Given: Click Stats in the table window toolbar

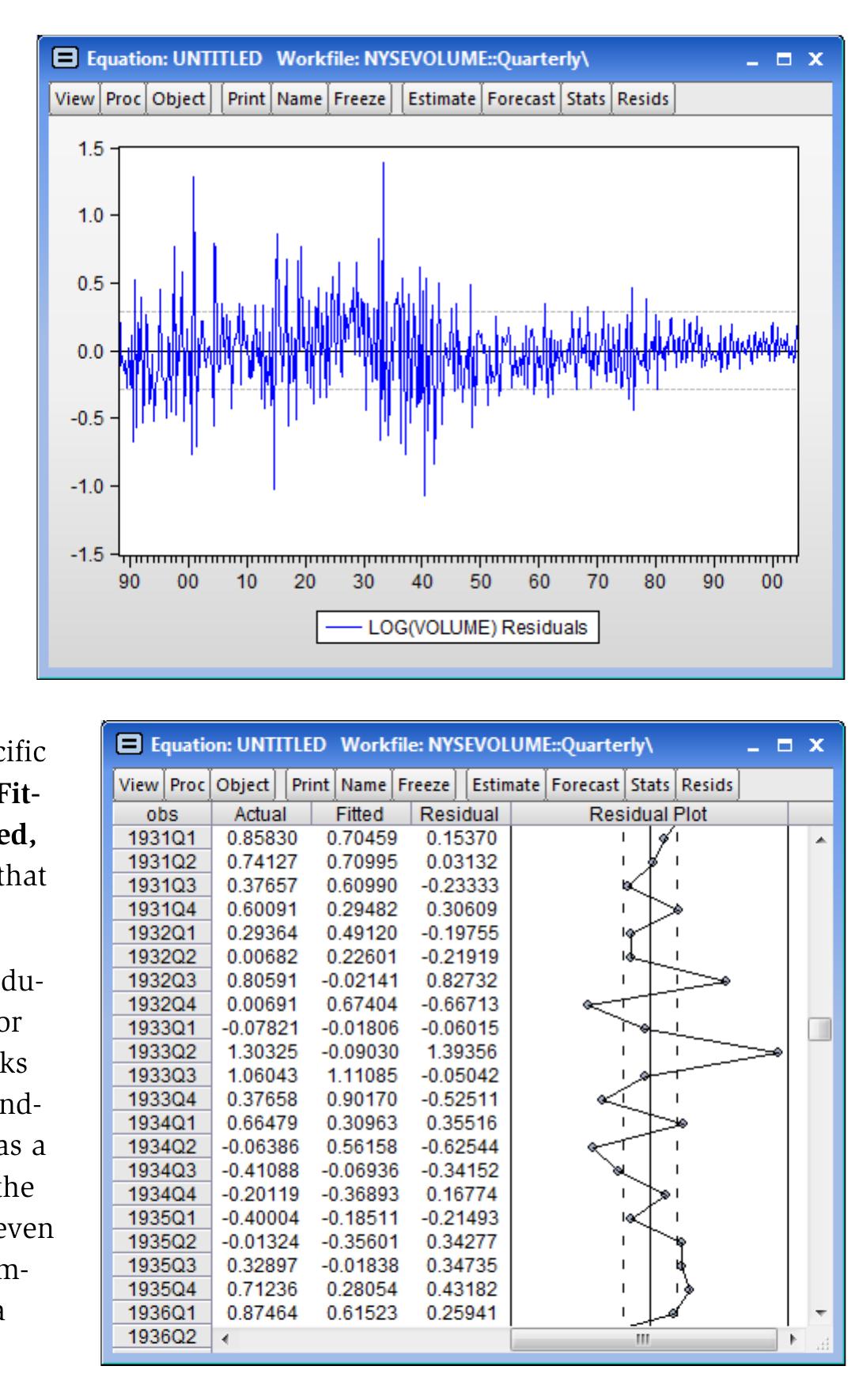Looking at the screenshot, I should tap(650, 785).
